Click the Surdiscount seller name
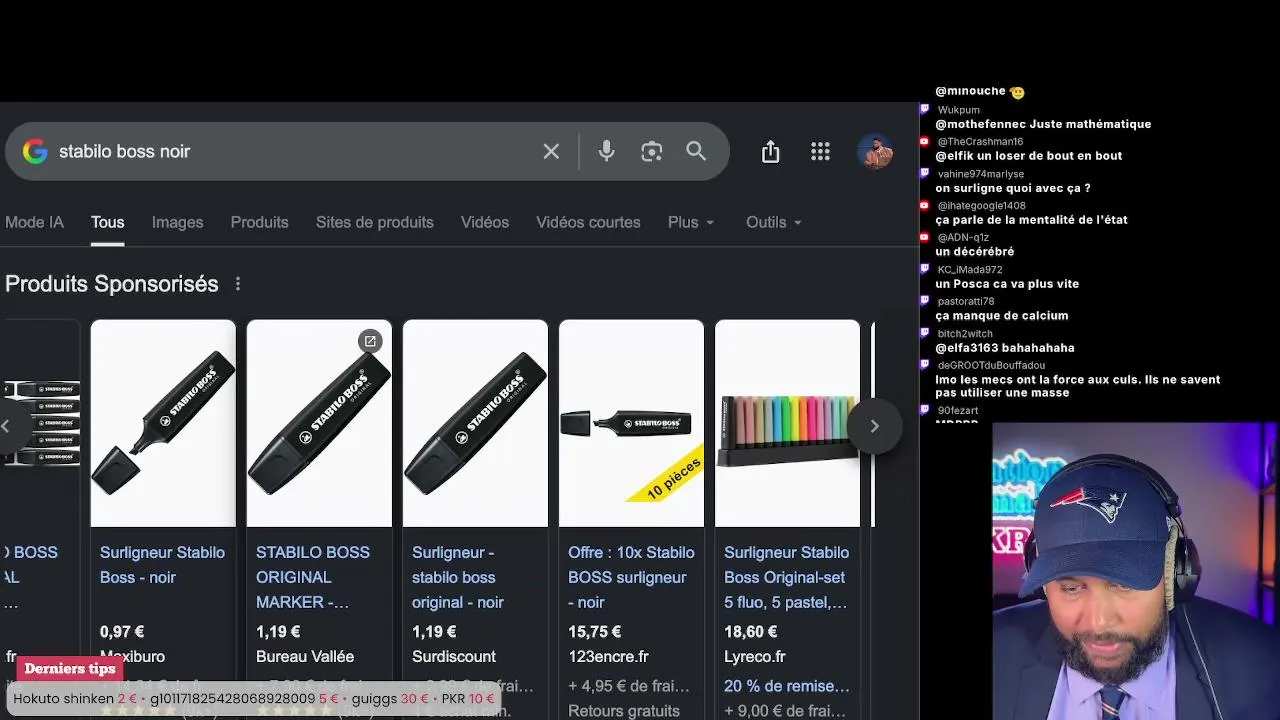This screenshot has height=720, width=1280. click(x=454, y=657)
